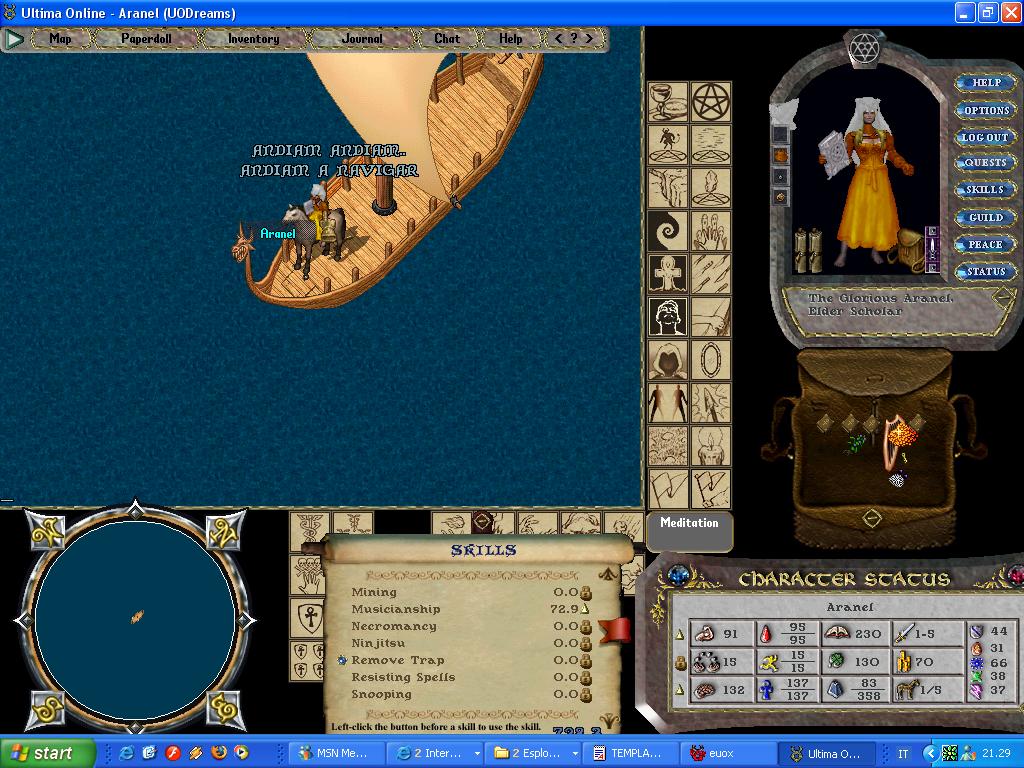
Task: Click the ghostly hand spell icon
Action: point(711,231)
